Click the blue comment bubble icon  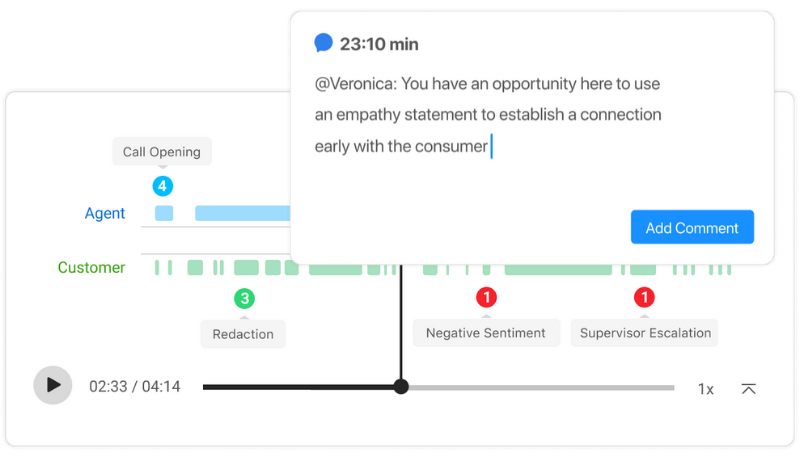tap(323, 43)
